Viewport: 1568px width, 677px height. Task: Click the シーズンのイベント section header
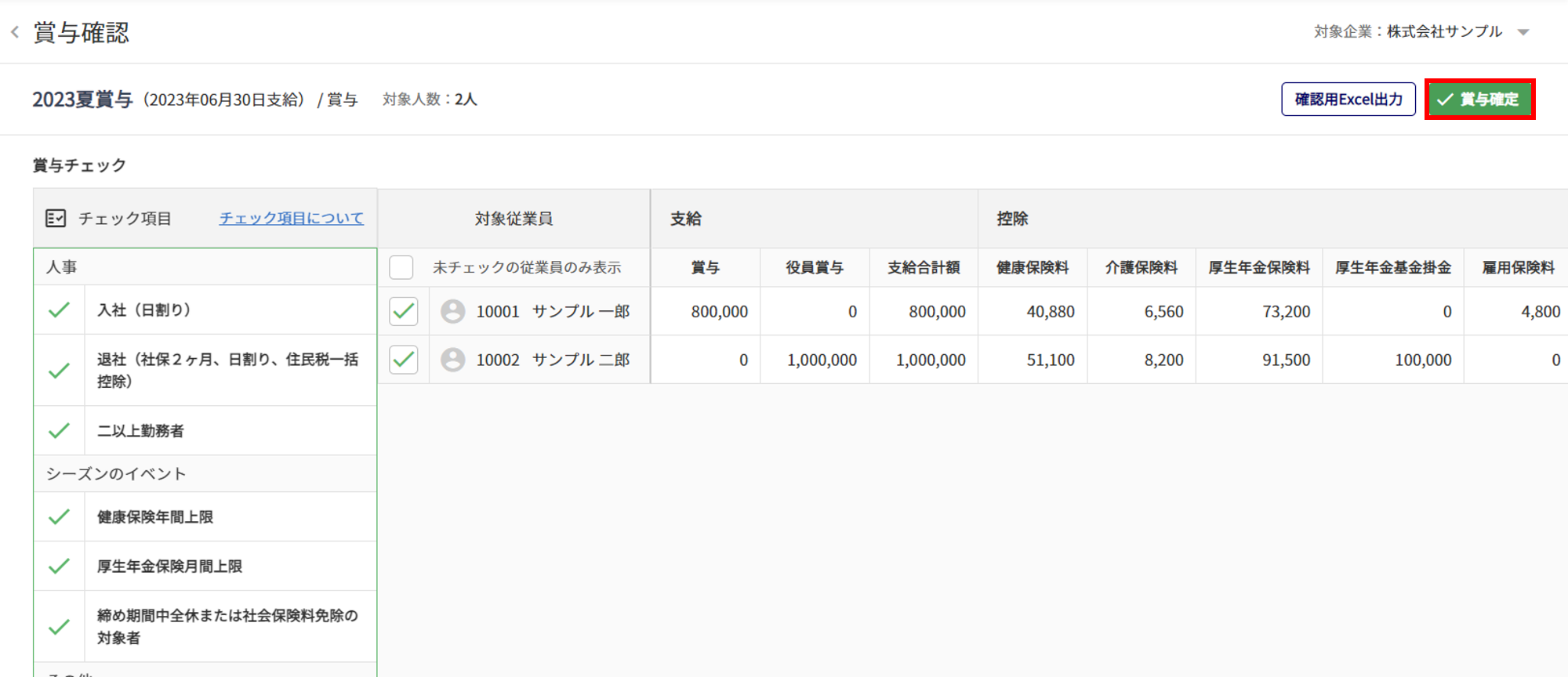[x=205, y=473]
